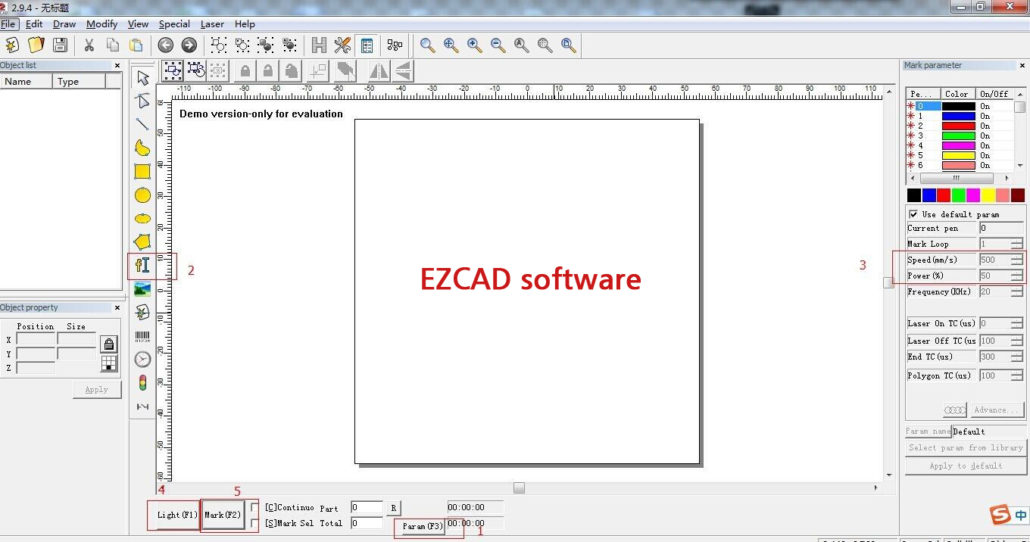The image size is (1030, 542).
Task: Select the traffic light I/O tool
Action: click(143, 383)
